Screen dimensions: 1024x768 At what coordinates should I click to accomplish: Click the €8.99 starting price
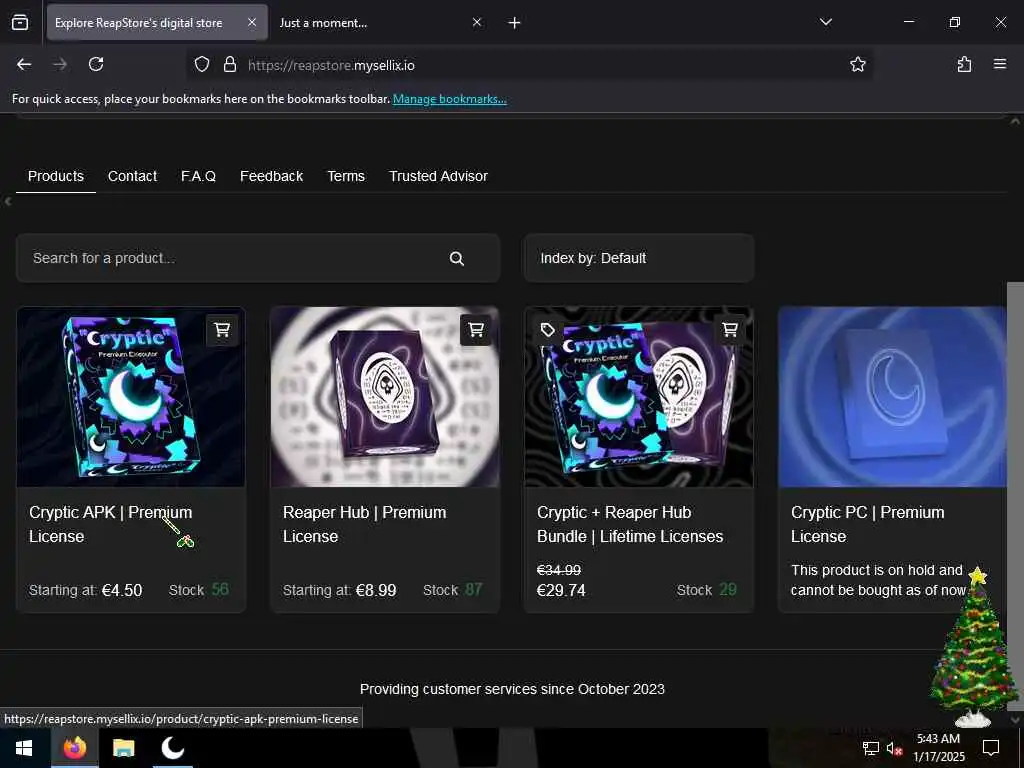[x=376, y=590]
